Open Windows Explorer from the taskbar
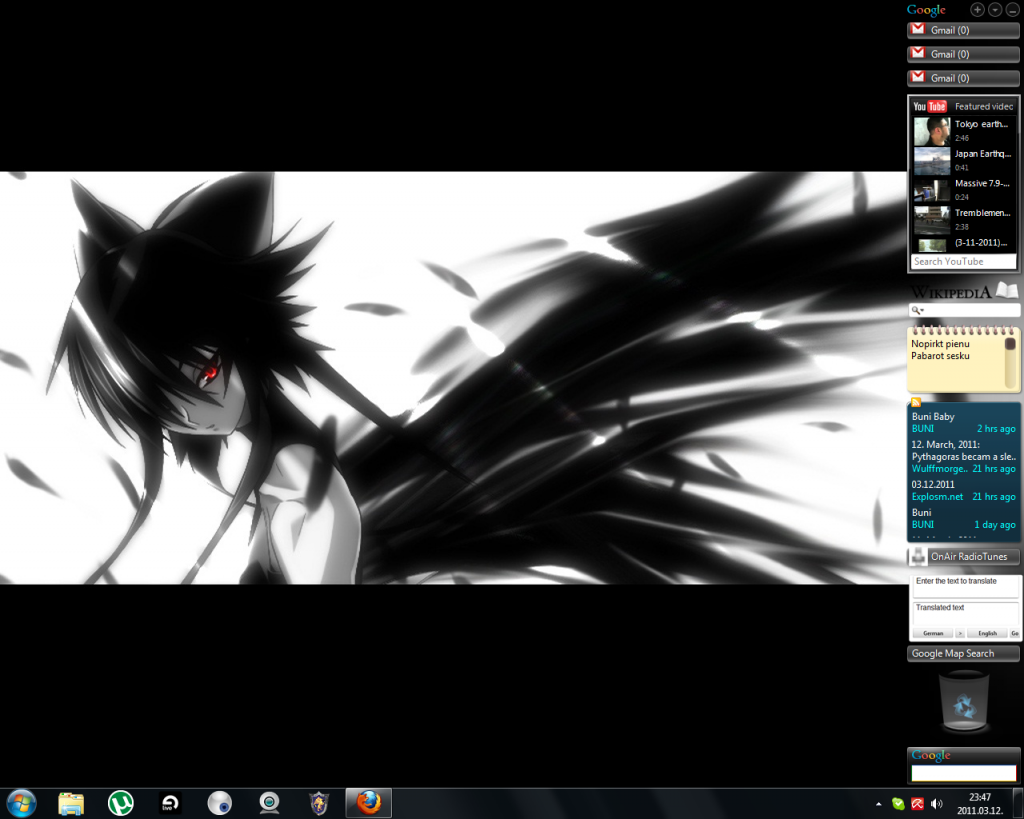This screenshot has height=819, width=1024. [x=71, y=803]
